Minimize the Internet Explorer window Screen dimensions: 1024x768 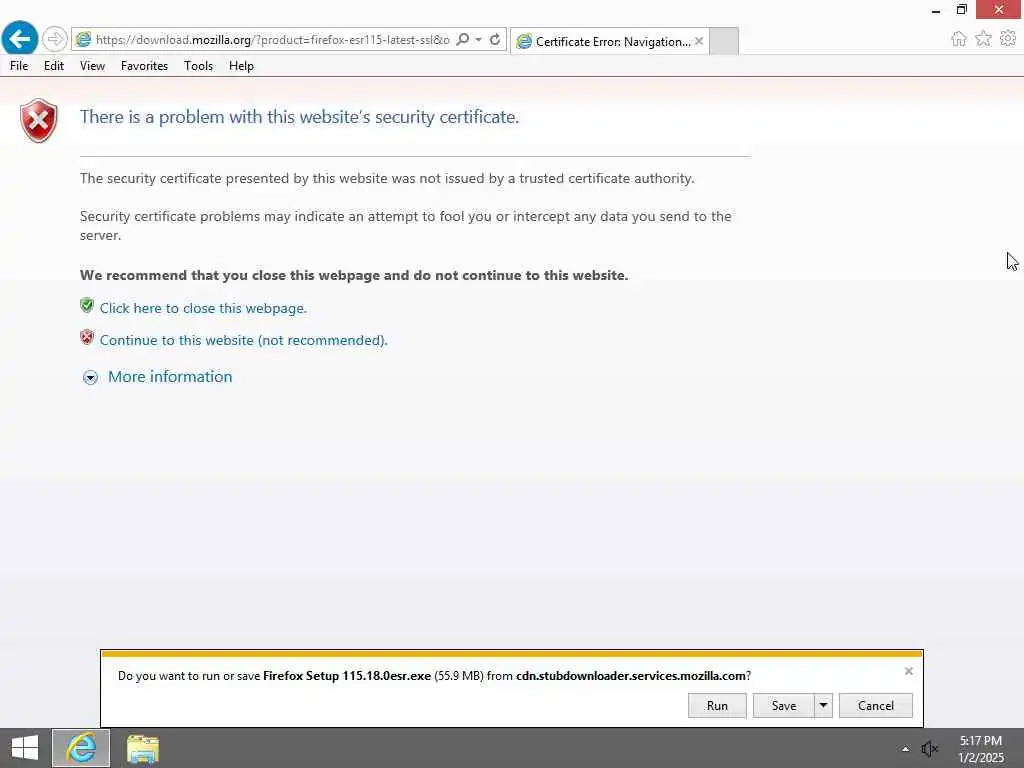[x=936, y=10]
